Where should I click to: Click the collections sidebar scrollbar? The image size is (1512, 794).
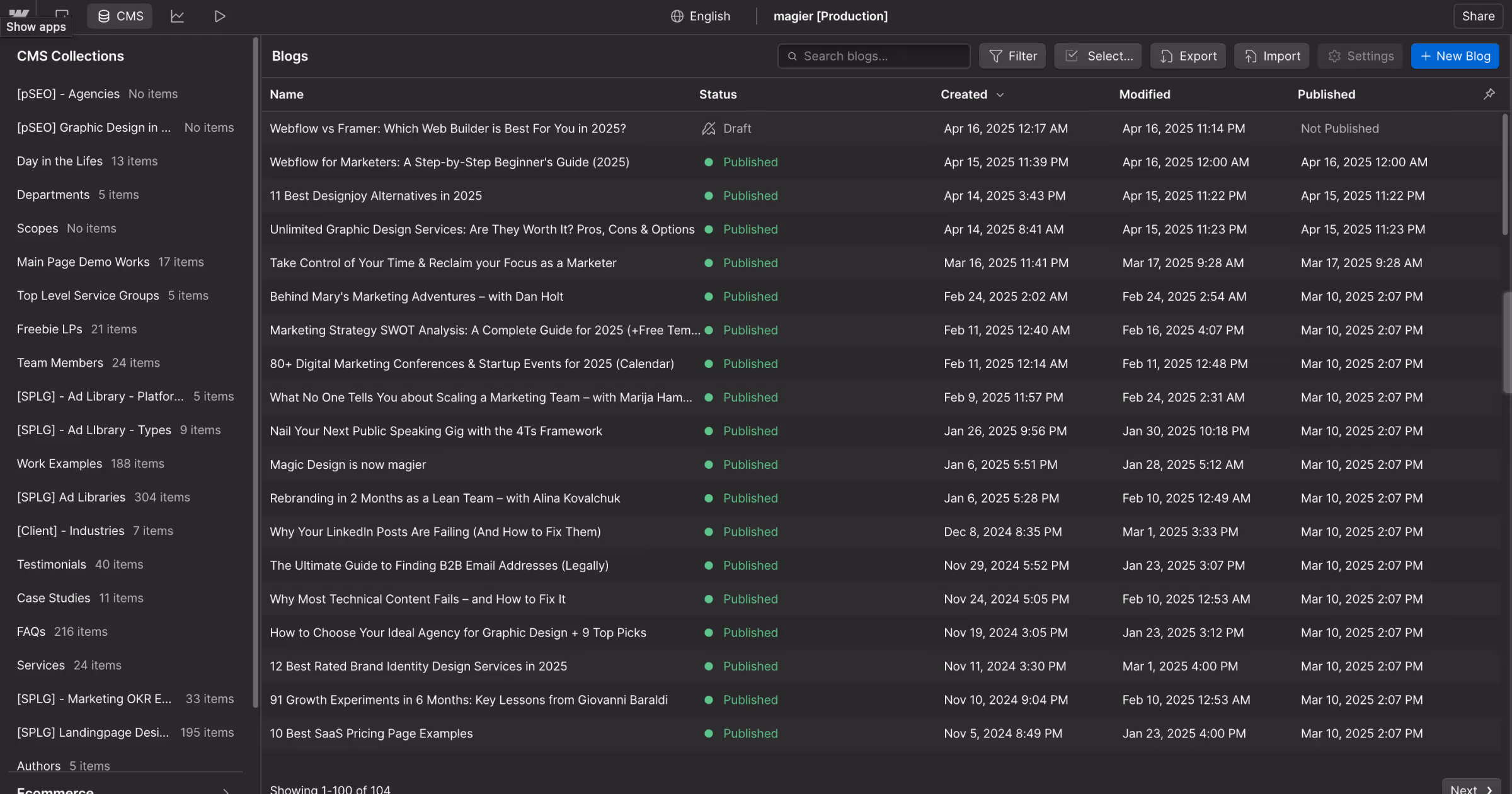(x=255, y=372)
